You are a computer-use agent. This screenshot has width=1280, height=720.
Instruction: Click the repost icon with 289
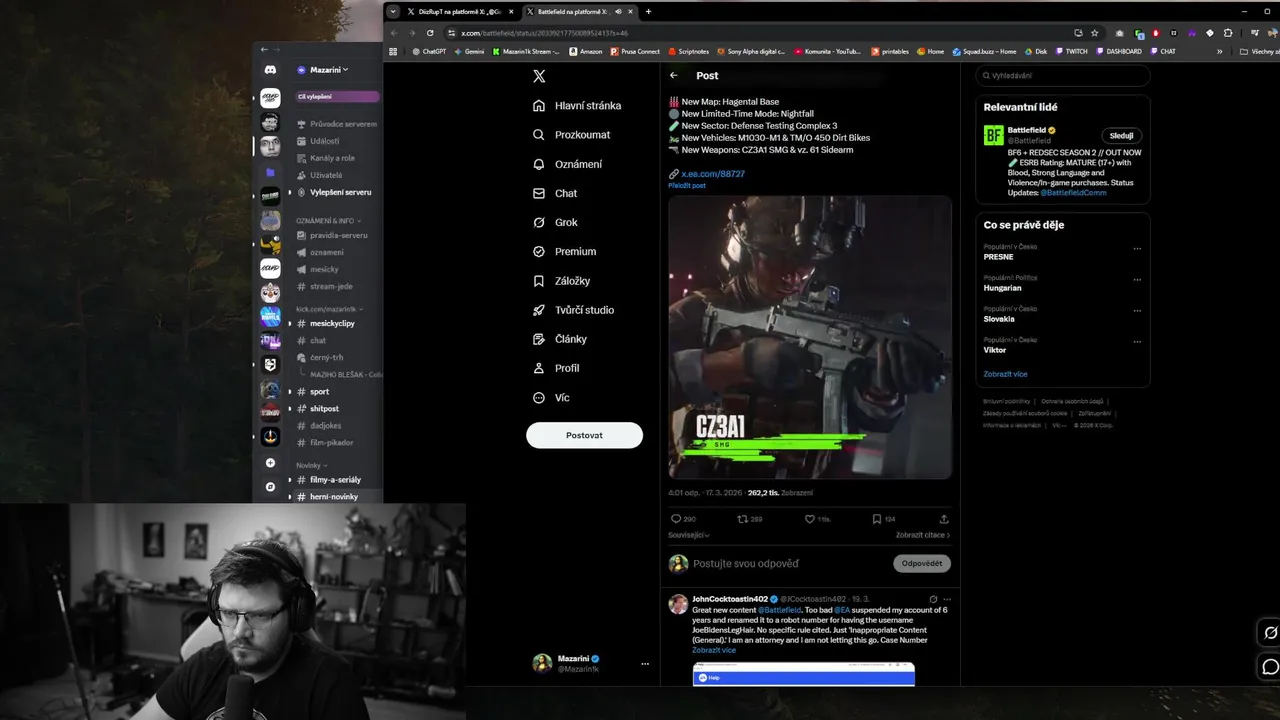pyautogui.click(x=750, y=519)
